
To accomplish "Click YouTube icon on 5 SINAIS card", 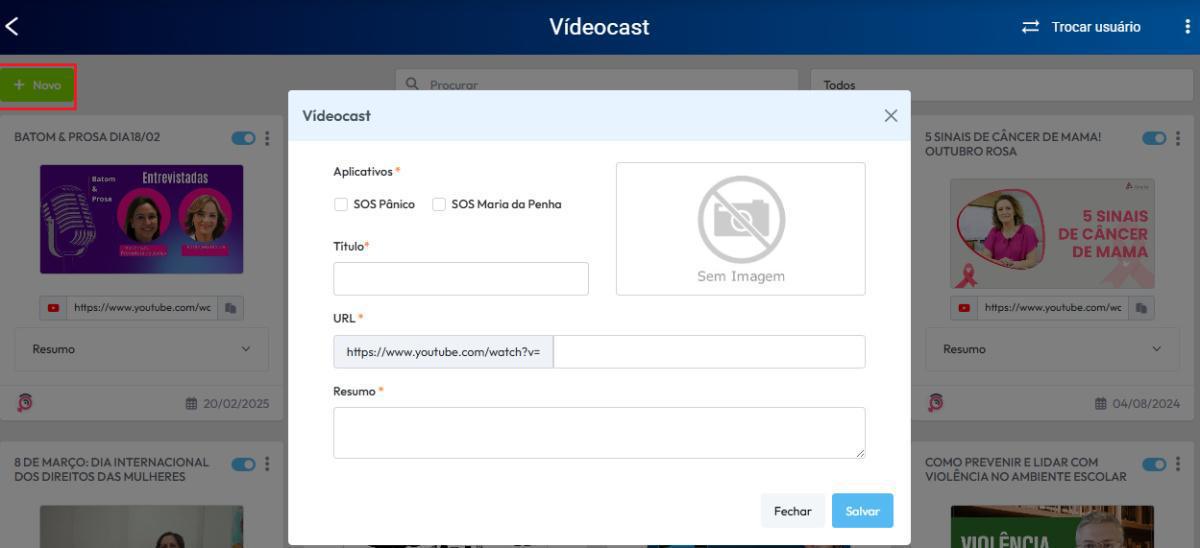I will click(x=964, y=308).
